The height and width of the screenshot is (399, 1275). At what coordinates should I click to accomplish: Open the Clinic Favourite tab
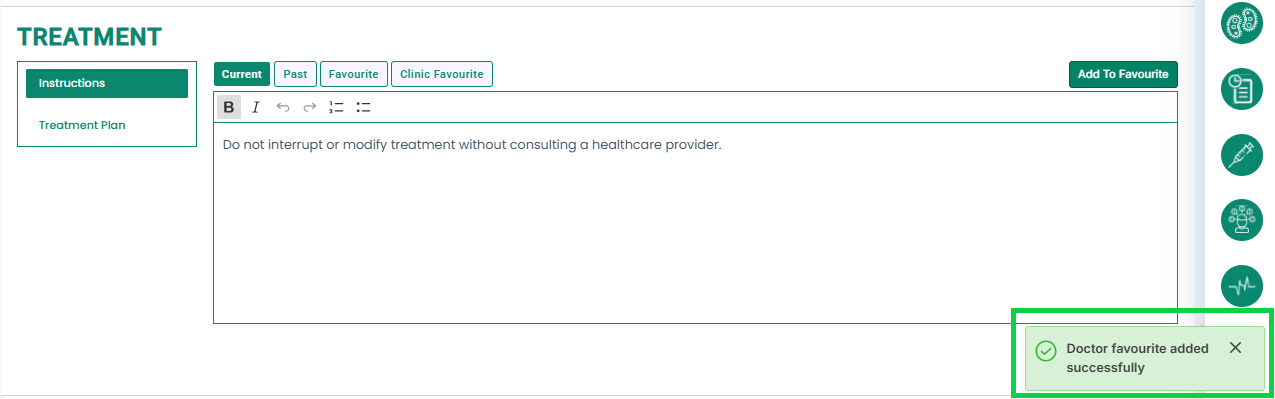pos(442,74)
